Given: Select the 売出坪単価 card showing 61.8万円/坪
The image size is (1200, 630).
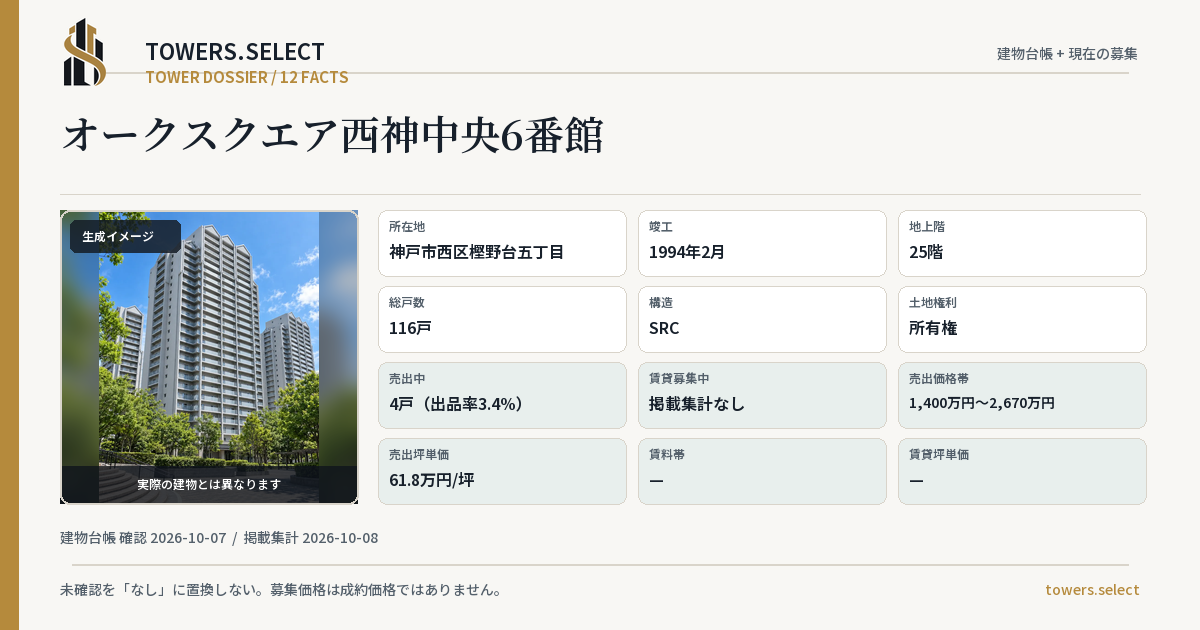Looking at the screenshot, I should coord(502,471).
